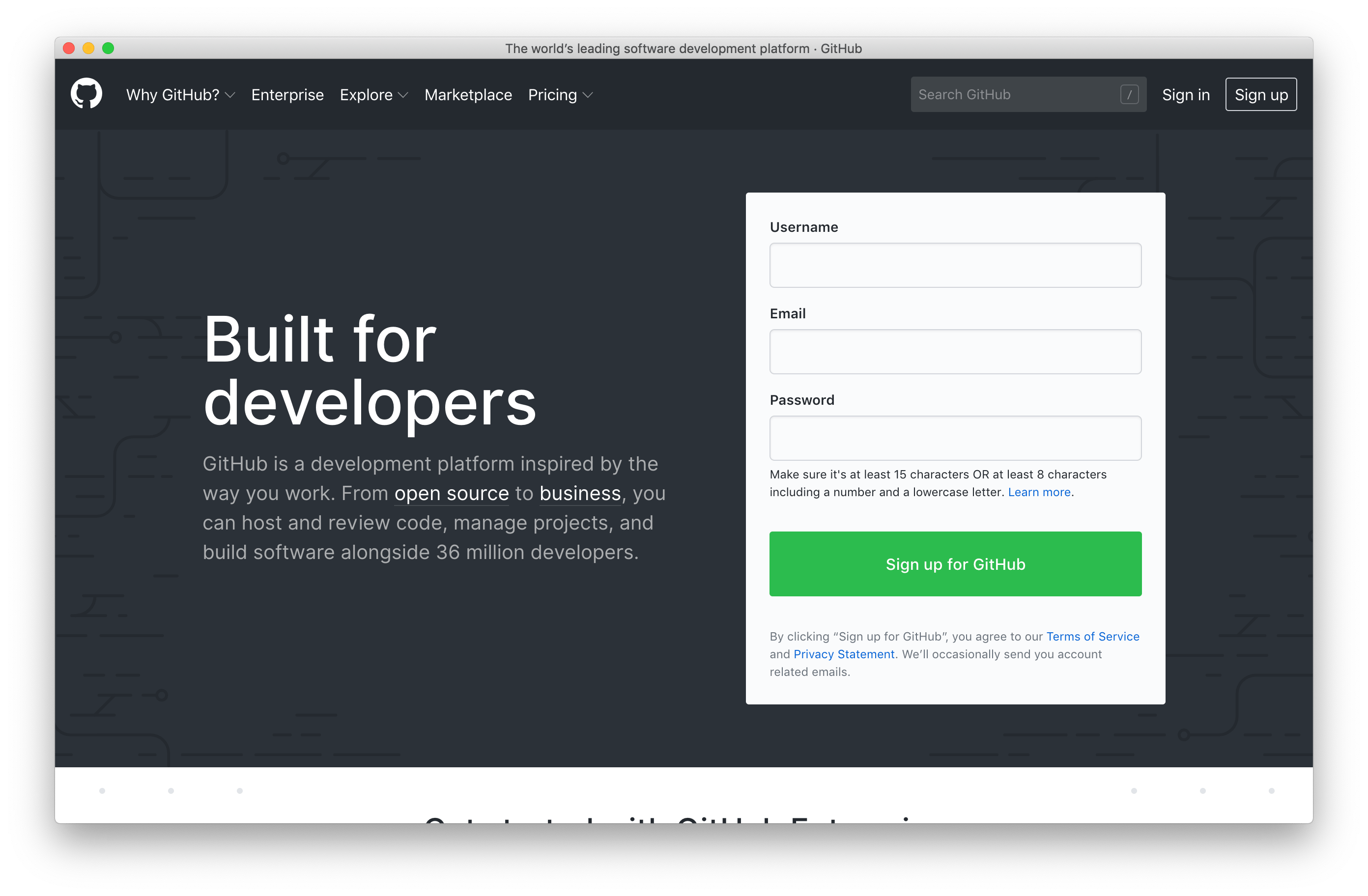
Task: Click the GitHub octocat logo
Action: click(85, 93)
